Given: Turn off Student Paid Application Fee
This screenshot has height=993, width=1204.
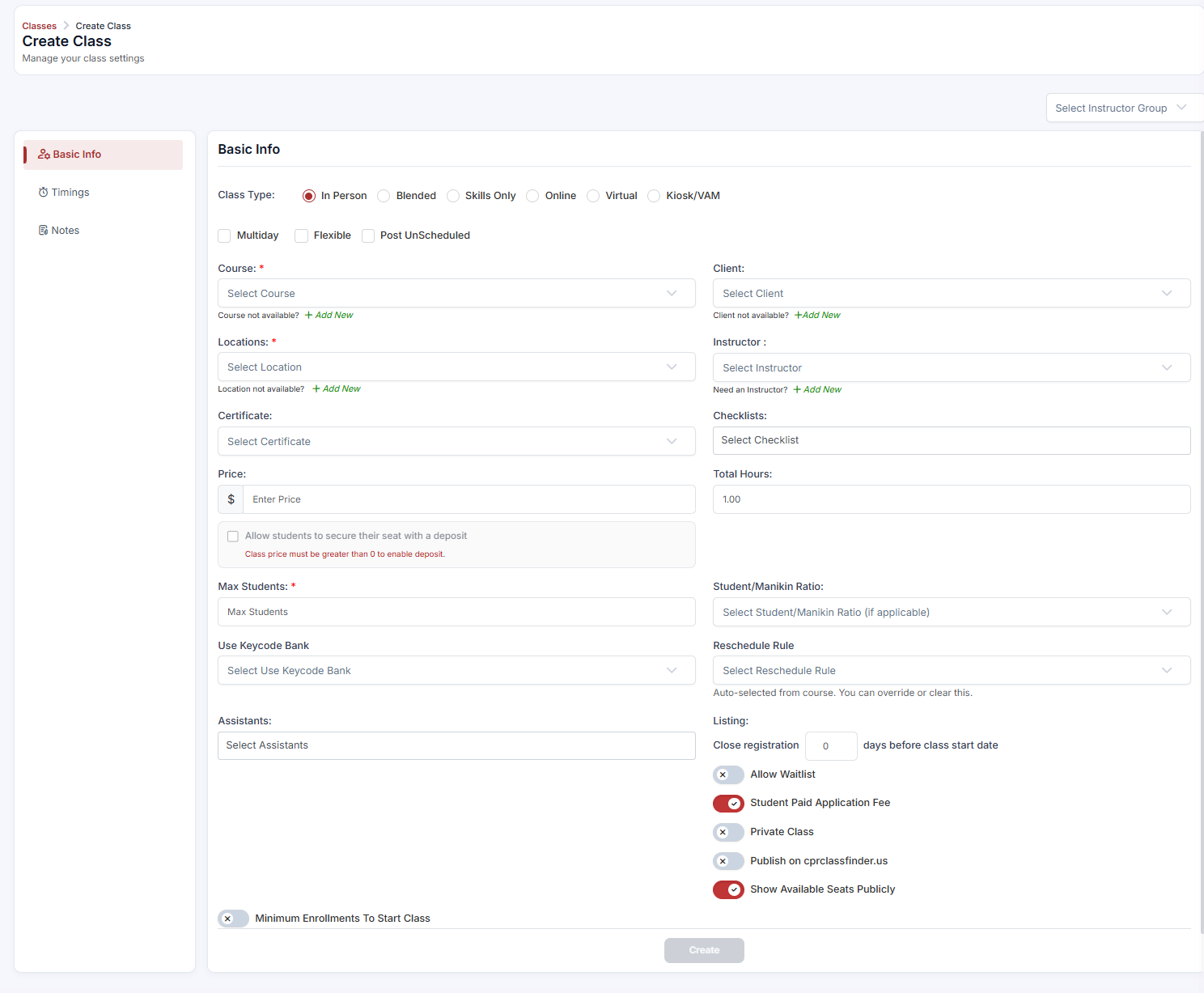Looking at the screenshot, I should [728, 804].
